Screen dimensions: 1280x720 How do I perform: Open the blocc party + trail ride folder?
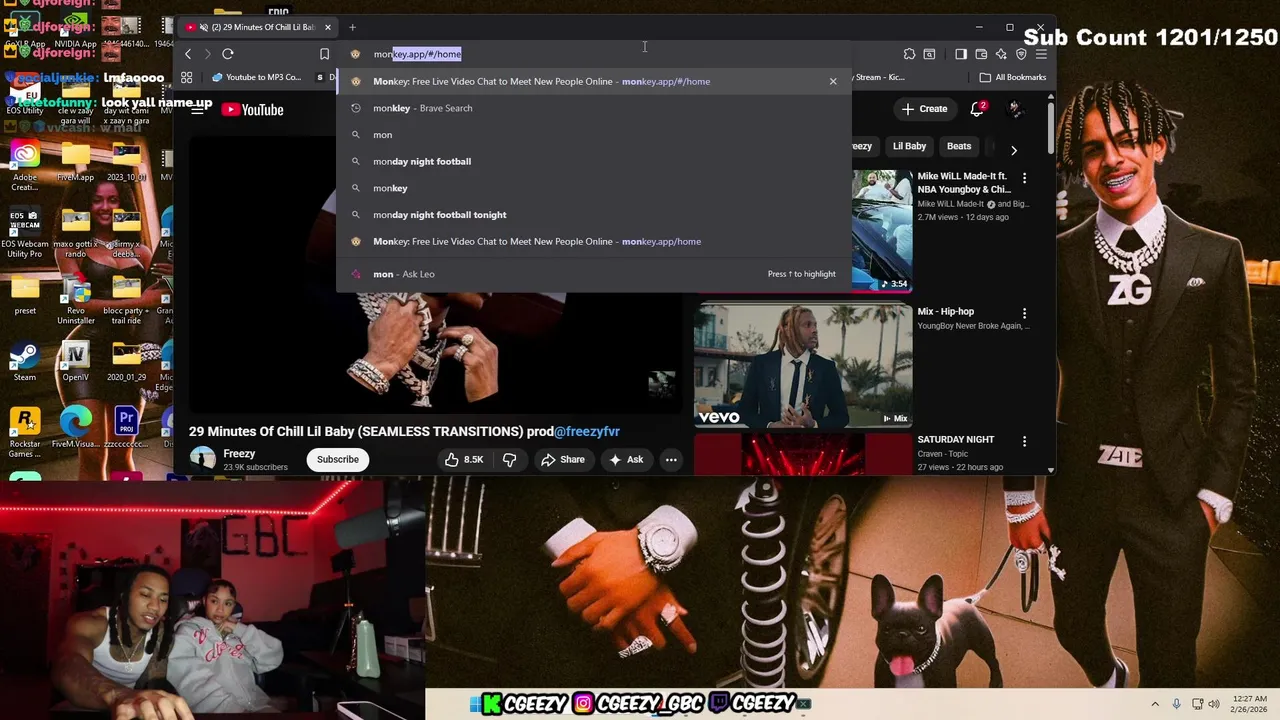click(x=127, y=301)
